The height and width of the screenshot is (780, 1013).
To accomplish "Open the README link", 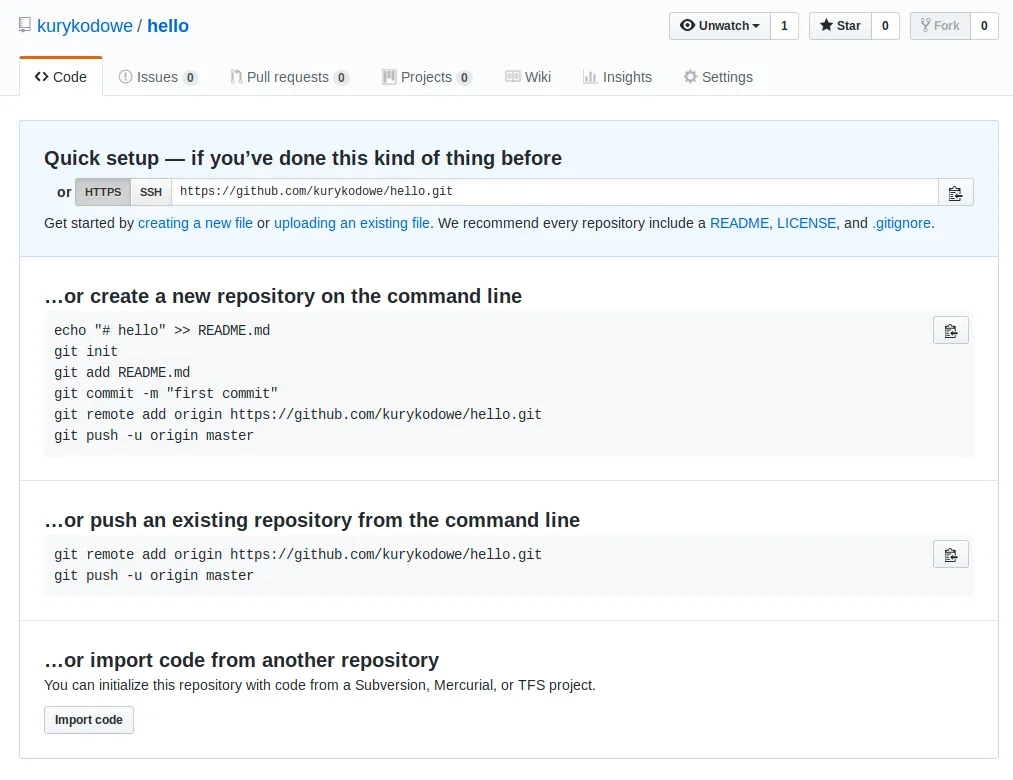I will click(x=739, y=223).
